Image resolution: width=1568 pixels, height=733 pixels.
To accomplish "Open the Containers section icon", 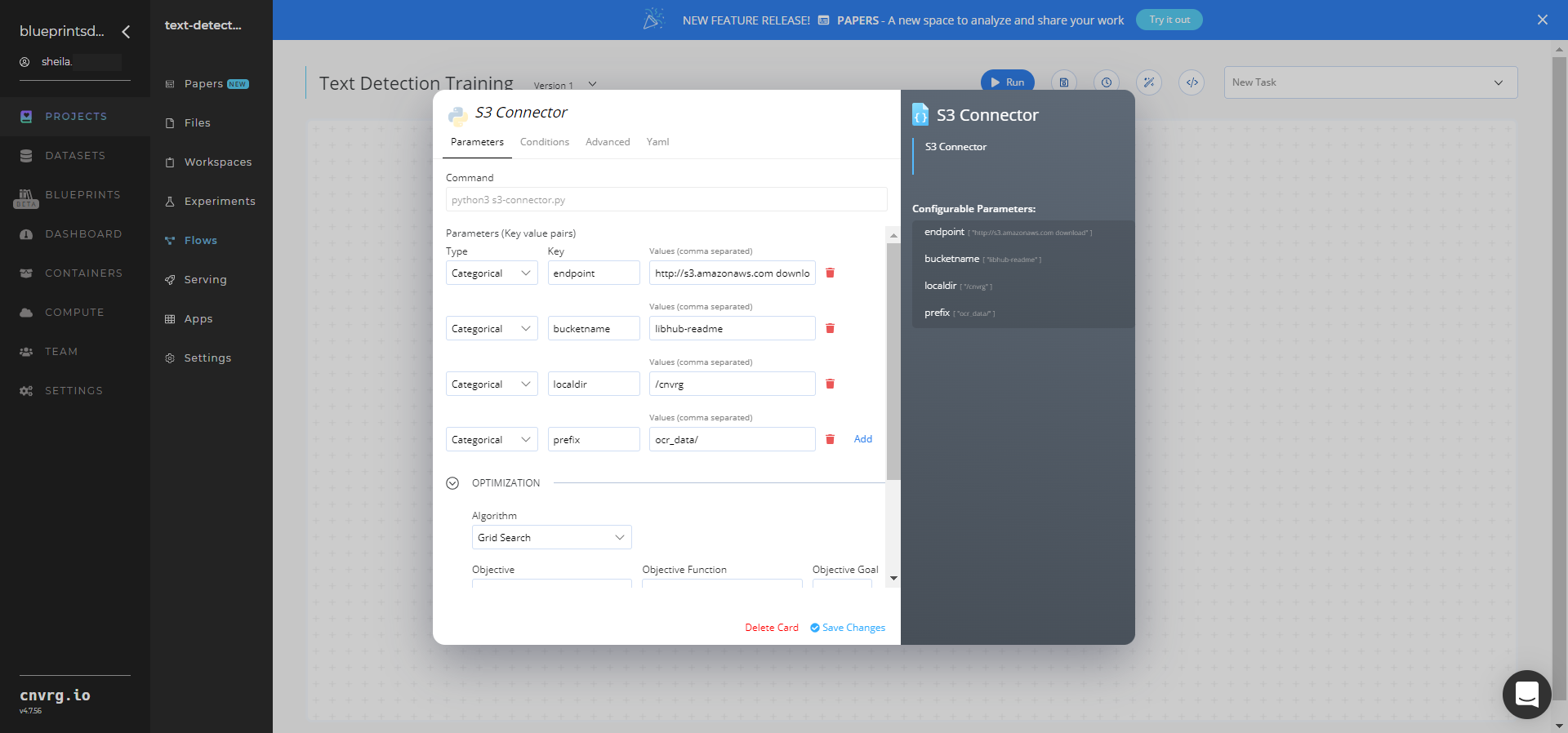I will (x=26, y=273).
